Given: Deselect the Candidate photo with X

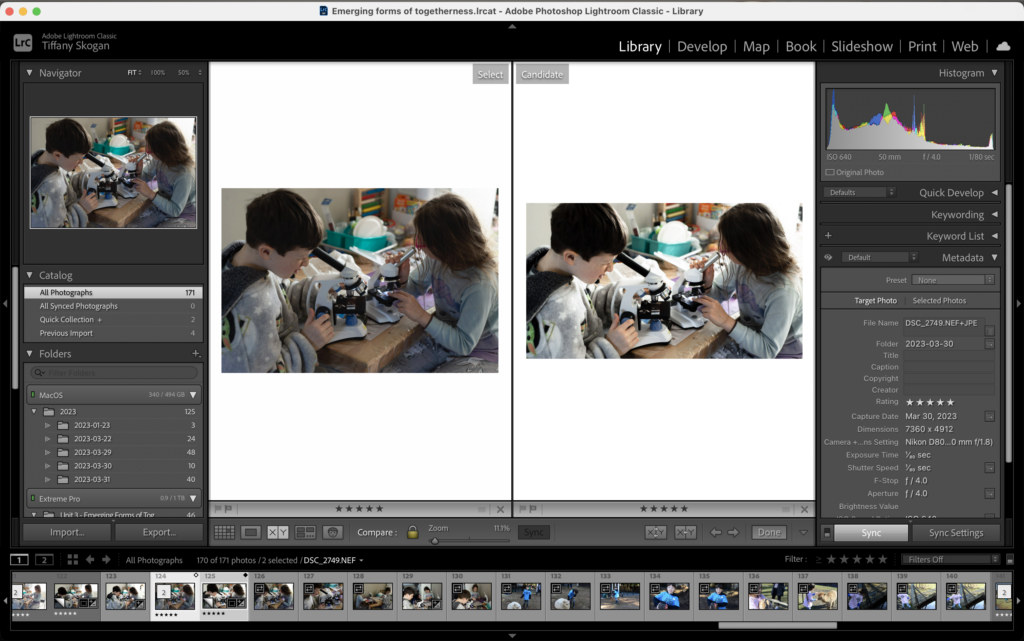Looking at the screenshot, I should (x=805, y=509).
